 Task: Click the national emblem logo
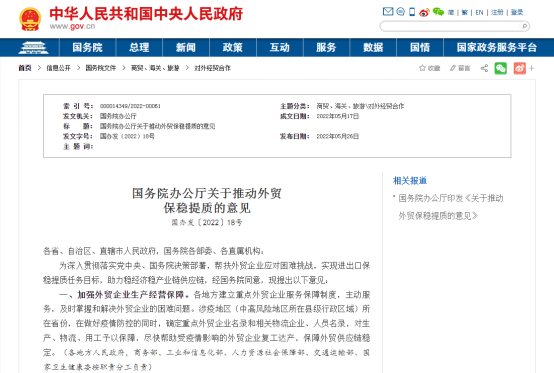[x=30, y=19]
